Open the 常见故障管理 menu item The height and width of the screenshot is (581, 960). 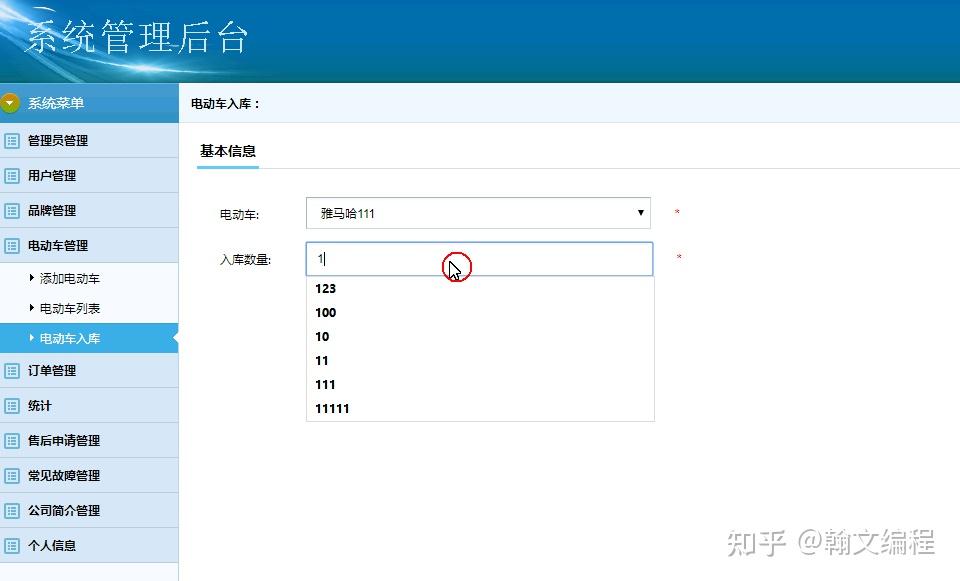89,475
